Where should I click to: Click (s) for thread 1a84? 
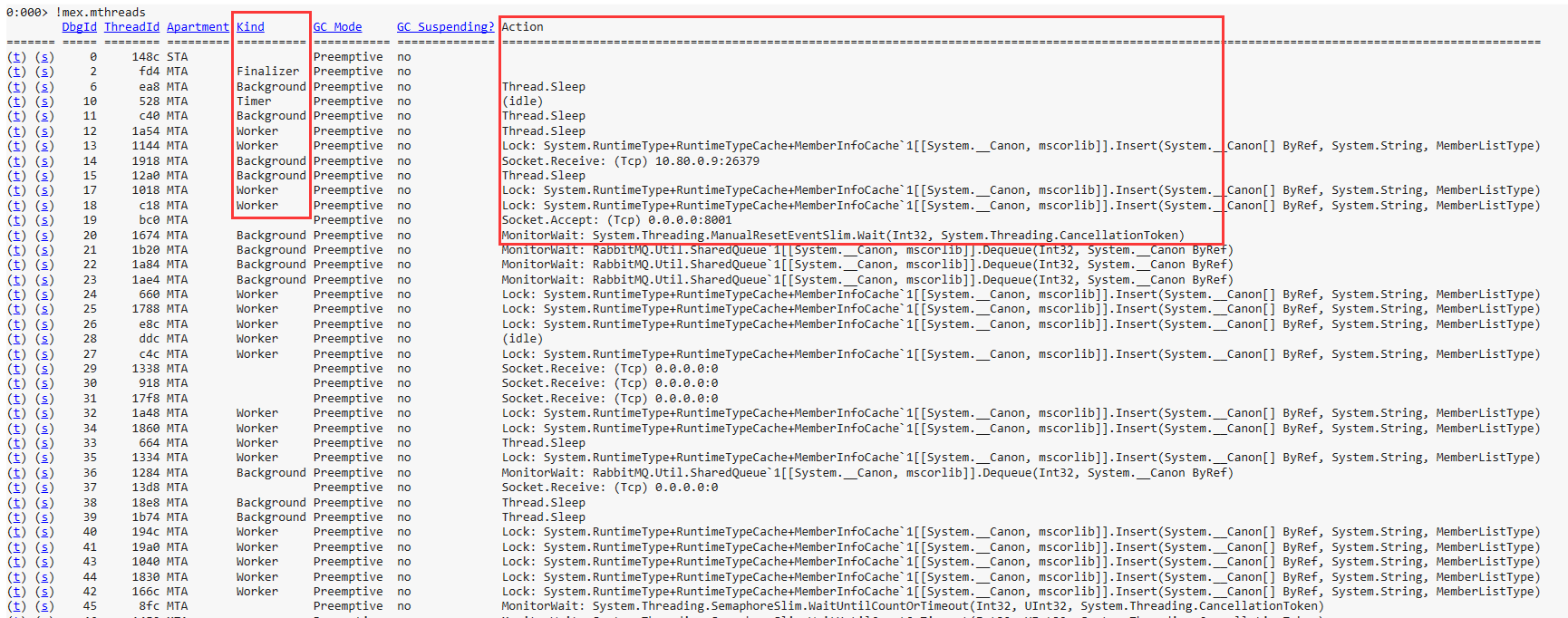coord(44,265)
